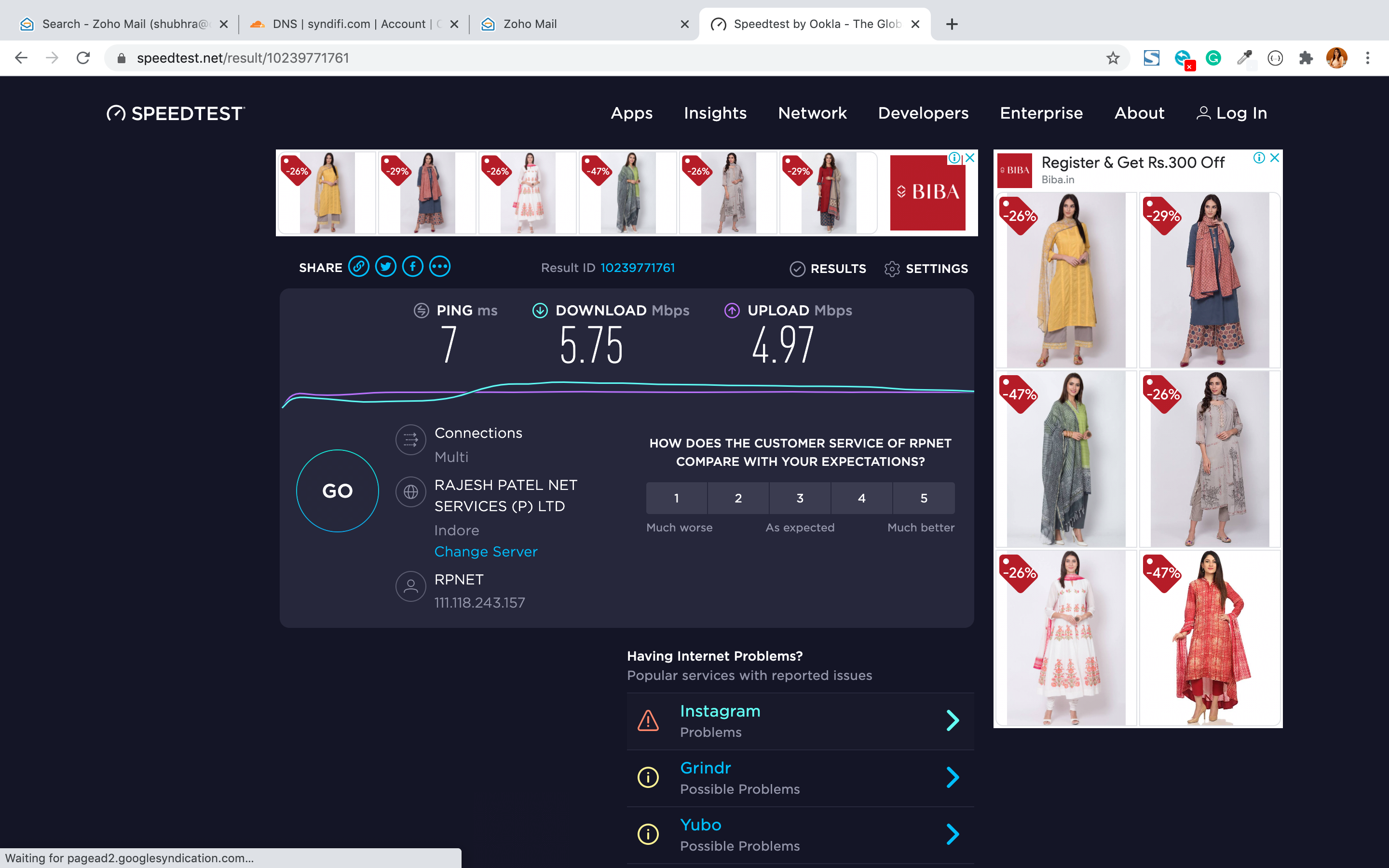Click the Change Server link

486,552
